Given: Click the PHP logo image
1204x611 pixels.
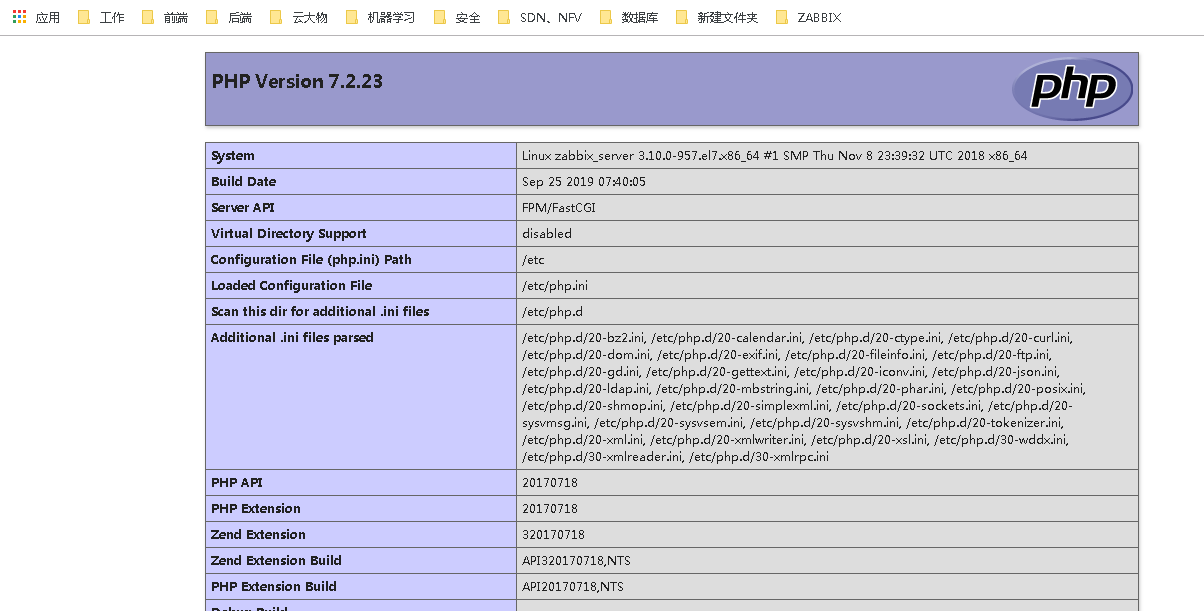Looking at the screenshot, I should (x=1072, y=88).
